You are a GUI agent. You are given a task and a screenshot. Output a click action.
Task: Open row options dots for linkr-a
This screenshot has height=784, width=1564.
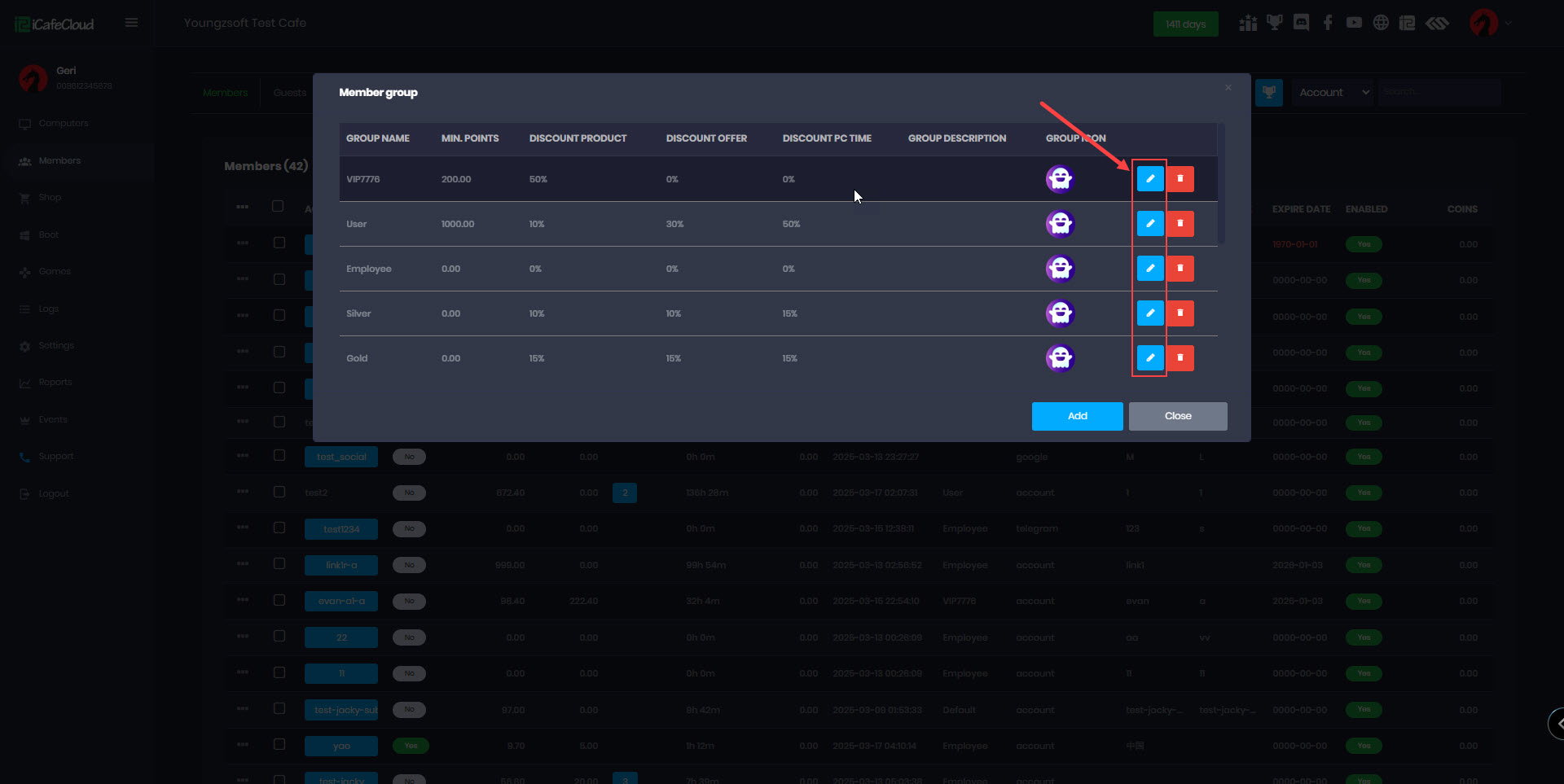pyautogui.click(x=243, y=564)
